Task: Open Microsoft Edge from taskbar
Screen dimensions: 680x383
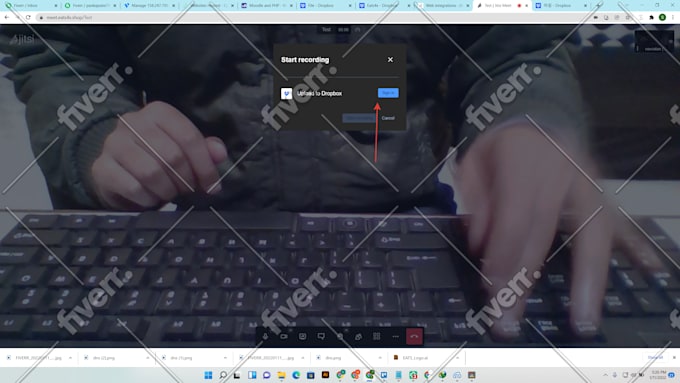Action: tap(296, 375)
